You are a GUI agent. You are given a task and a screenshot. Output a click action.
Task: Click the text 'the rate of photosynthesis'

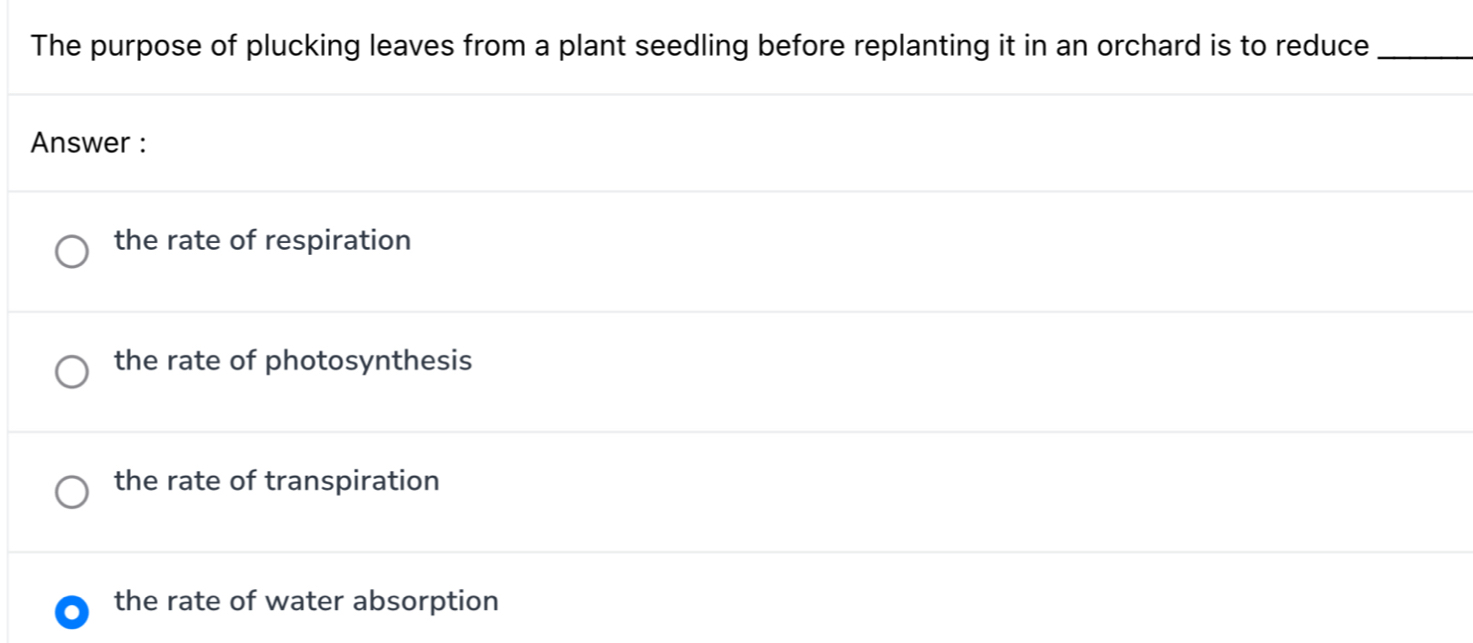tap(293, 361)
